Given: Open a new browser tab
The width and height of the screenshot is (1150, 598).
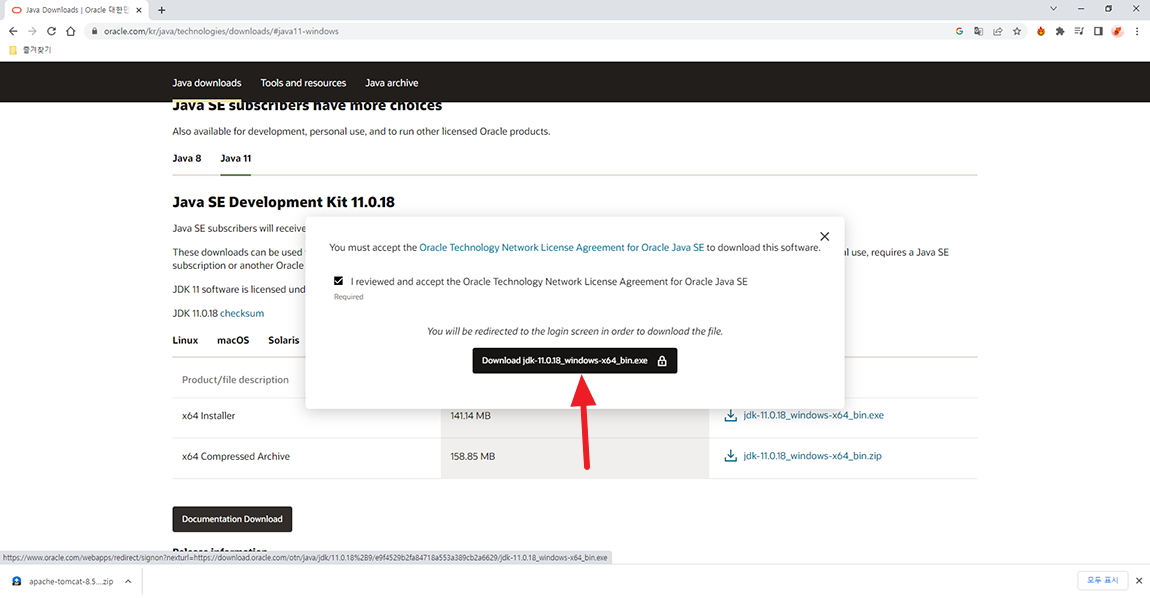Looking at the screenshot, I should (161, 10).
